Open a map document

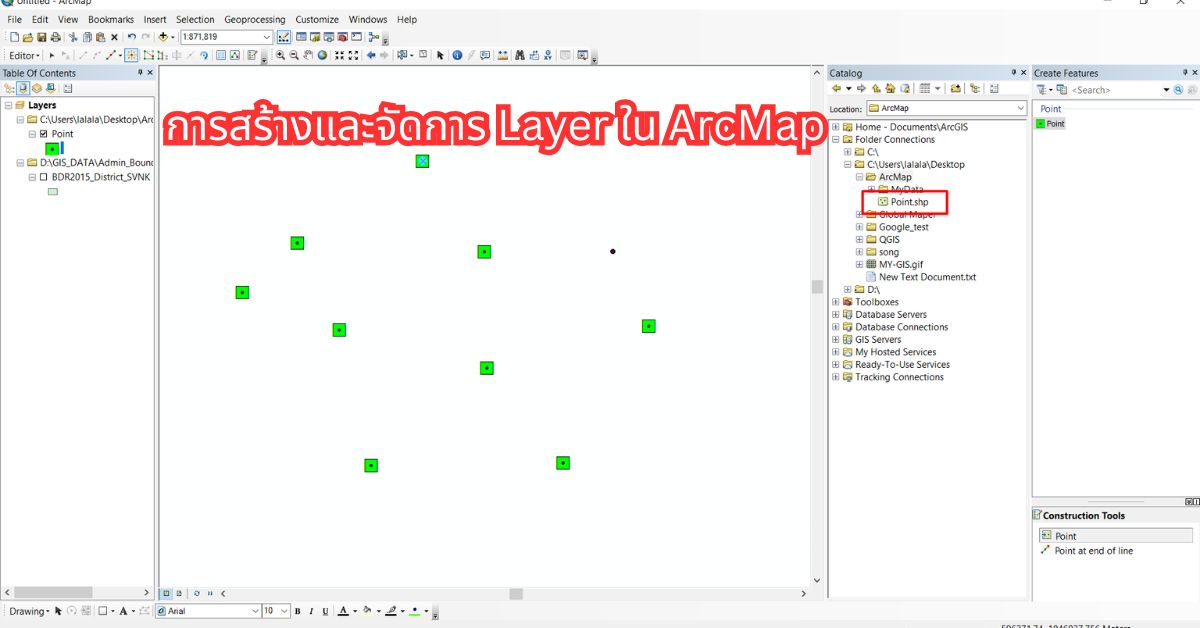click(x=28, y=37)
